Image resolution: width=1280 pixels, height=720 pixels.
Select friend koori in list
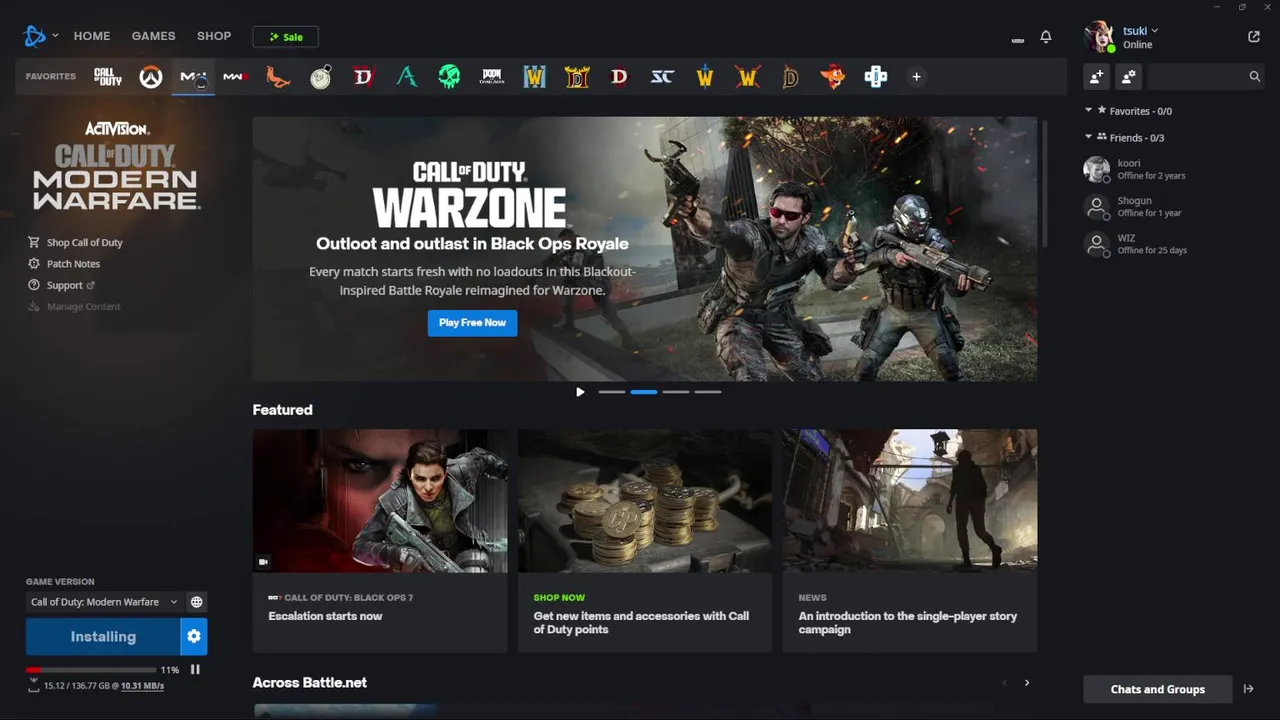(x=1173, y=169)
